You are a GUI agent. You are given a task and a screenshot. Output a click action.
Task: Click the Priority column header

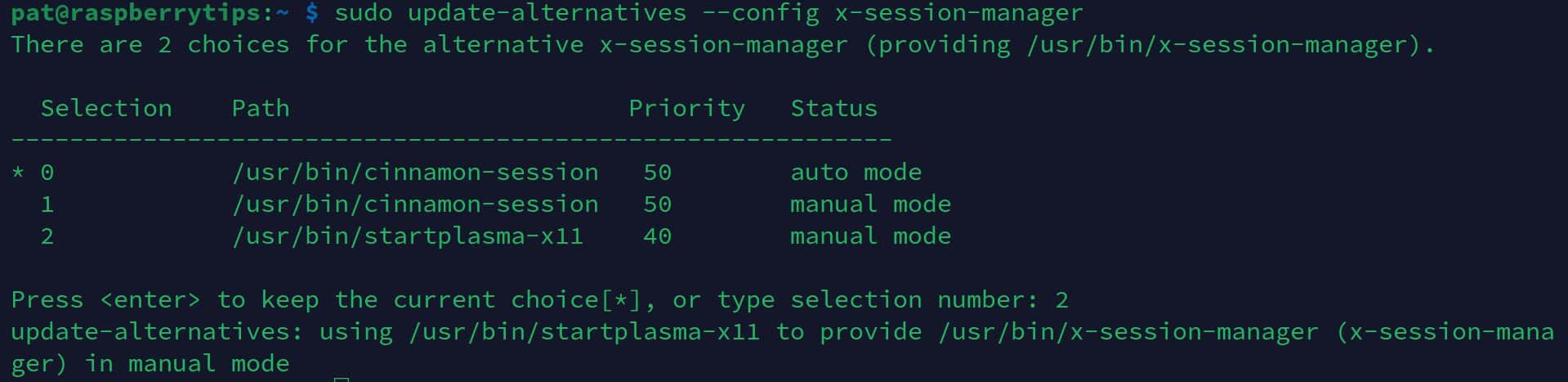pyautogui.click(x=686, y=109)
